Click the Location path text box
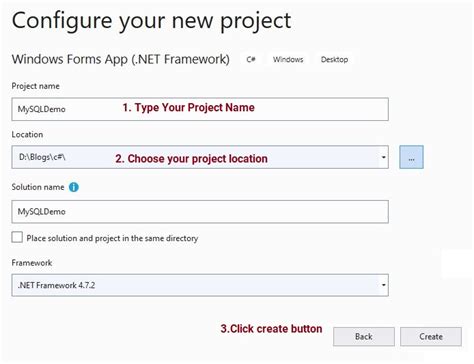This screenshot has width=474, height=364. point(196,157)
